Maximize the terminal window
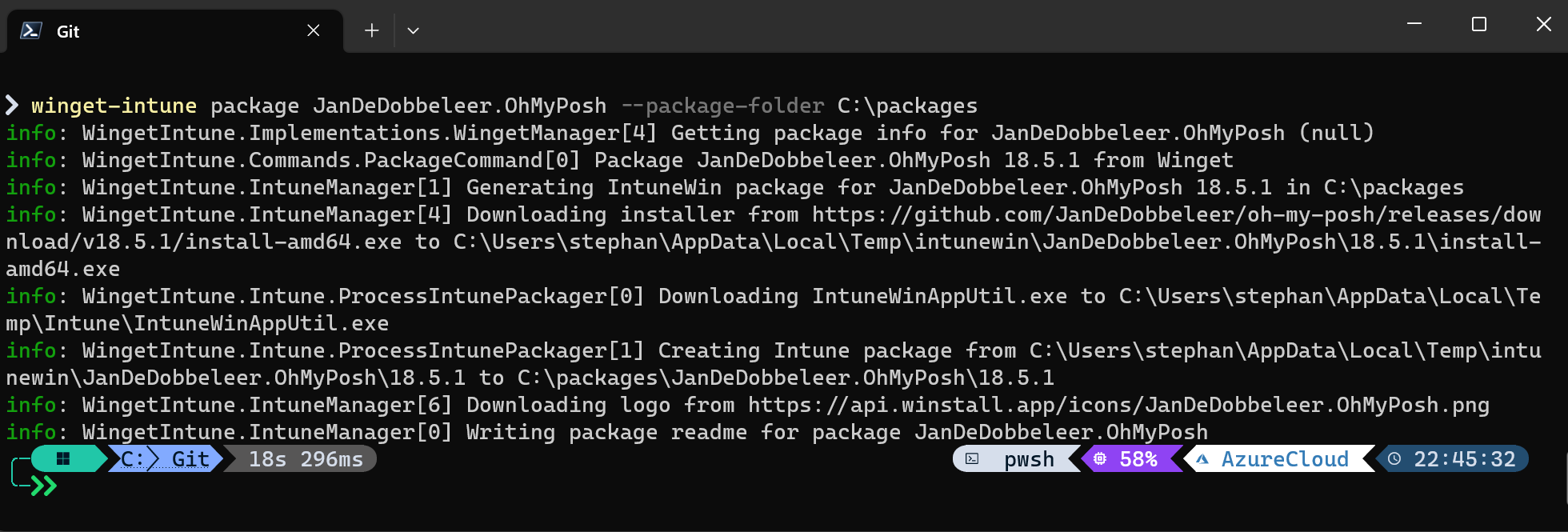The image size is (1568, 532). 1479,25
